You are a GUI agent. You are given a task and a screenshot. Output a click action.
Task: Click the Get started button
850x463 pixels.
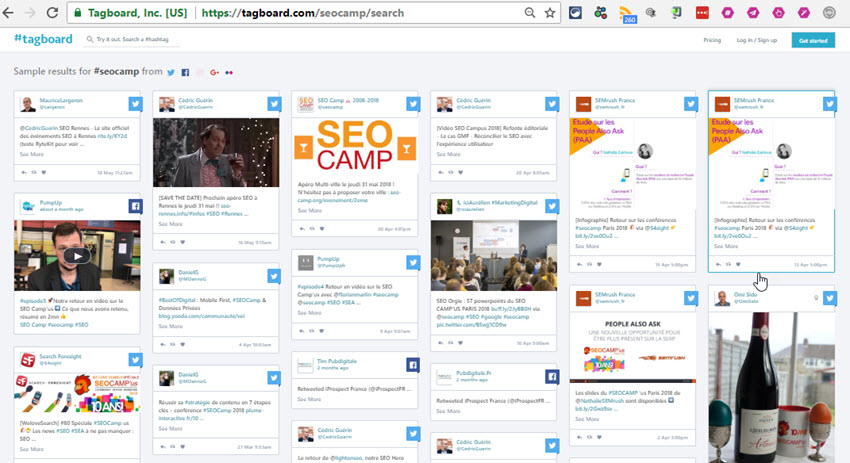click(x=813, y=40)
